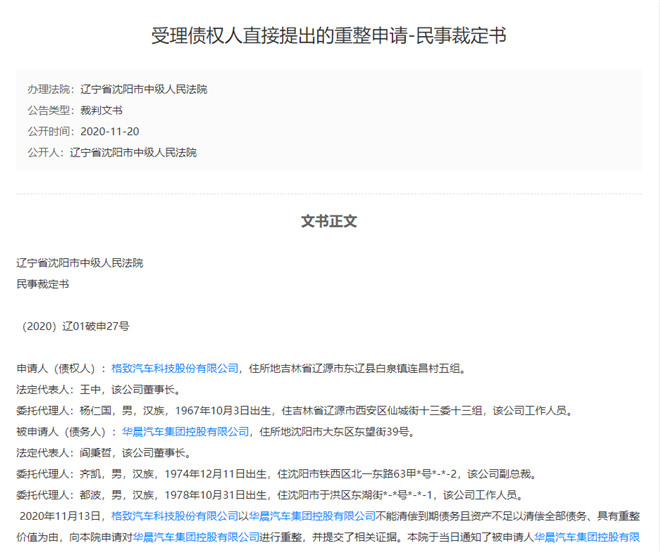660x552 pixels.
Task: Open 华晨汽车集团控股有限公司 link after 向本院申请对
Action: point(196,537)
